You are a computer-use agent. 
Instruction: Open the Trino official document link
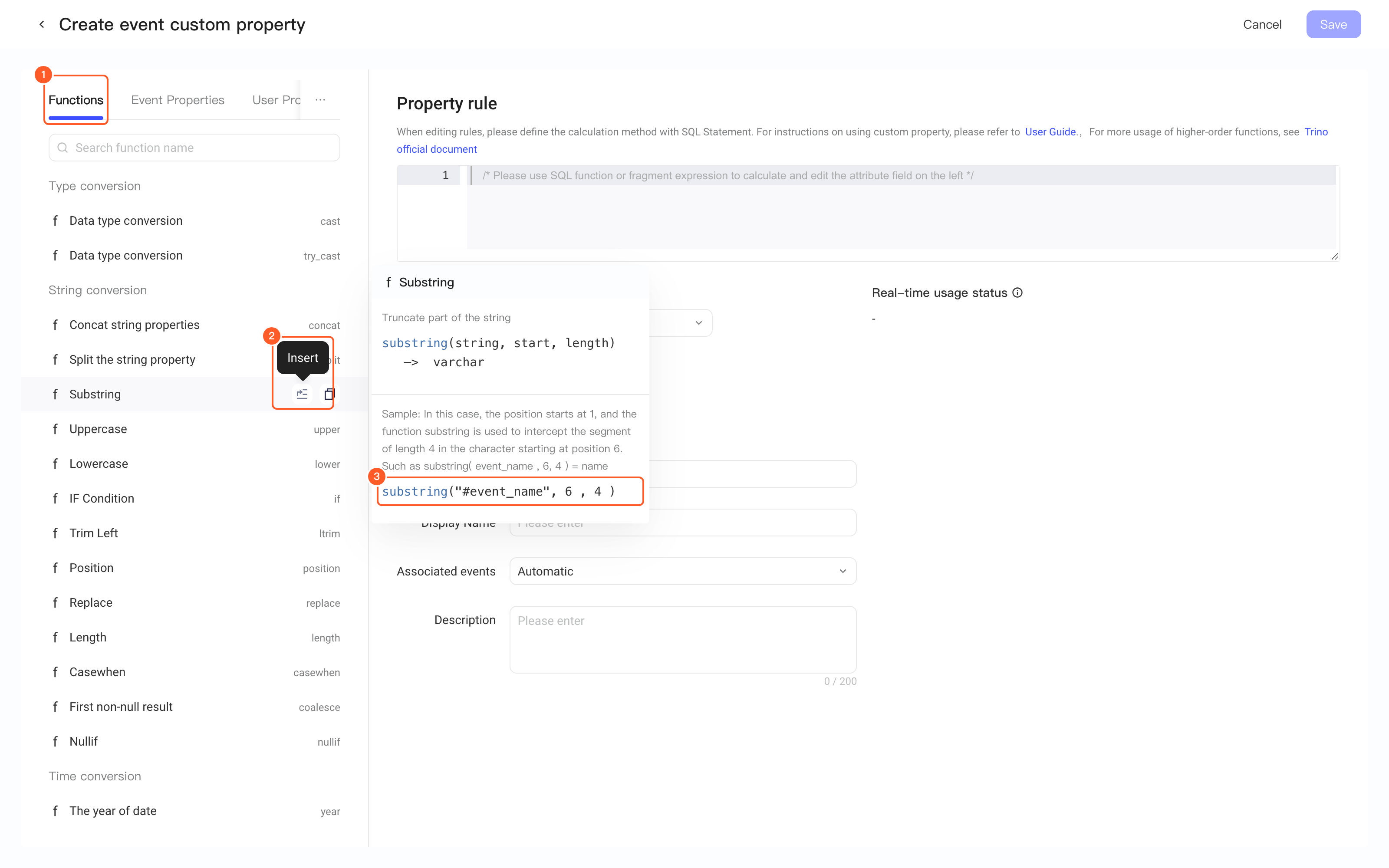(x=1316, y=132)
